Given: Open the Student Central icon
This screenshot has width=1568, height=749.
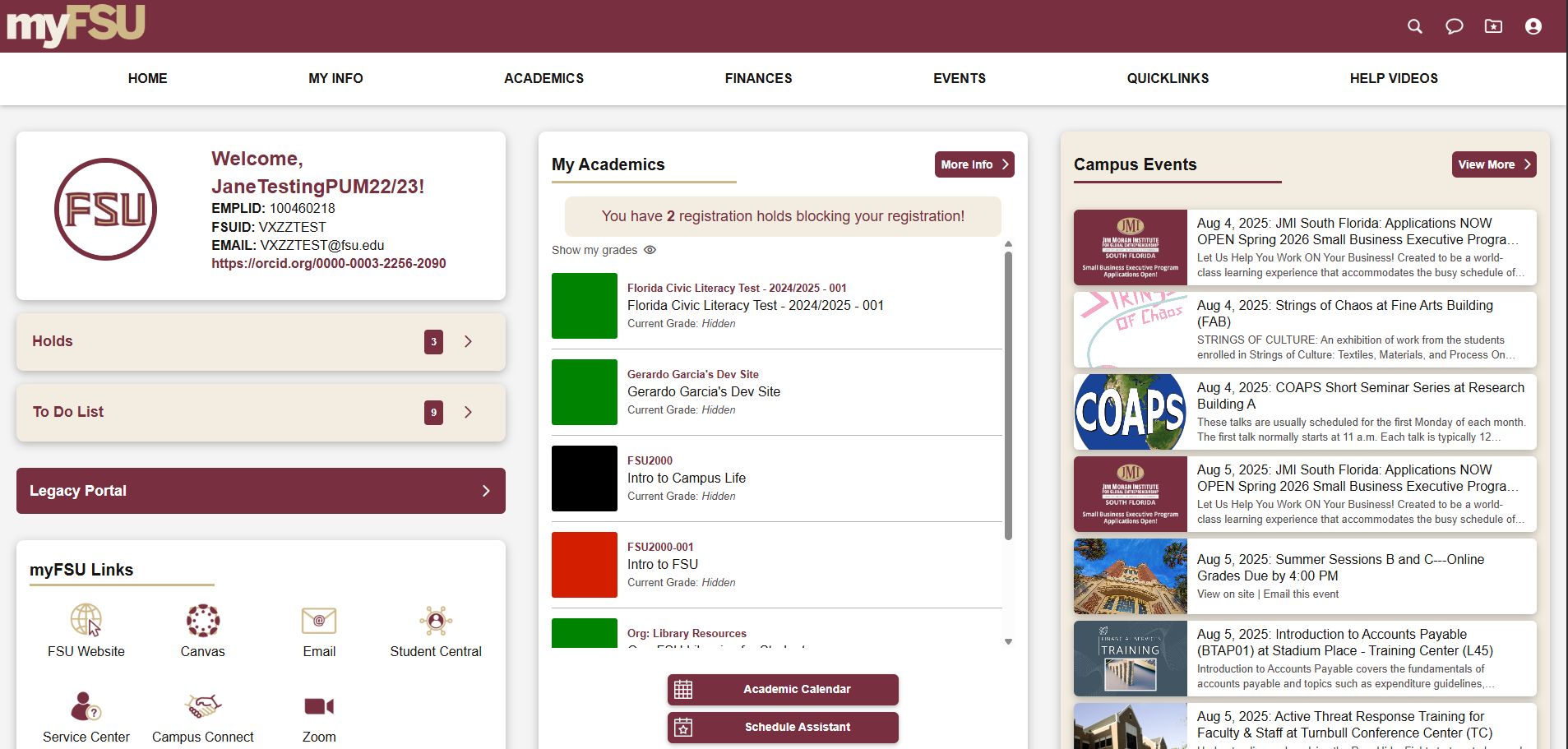Looking at the screenshot, I should pos(436,621).
